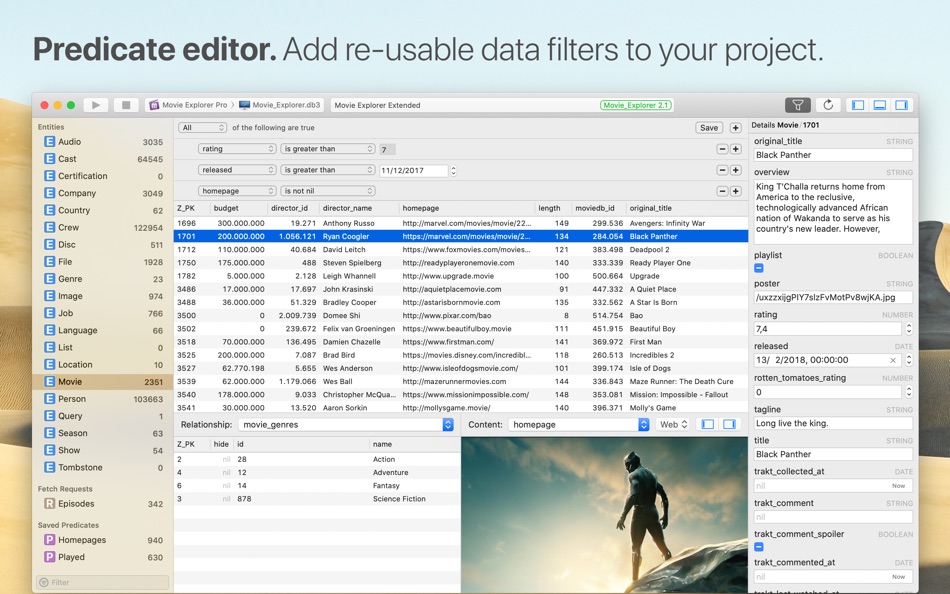Screen dimensions: 950x594
Task: Toggle the left sidebar panel icon
Action: click(x=858, y=105)
